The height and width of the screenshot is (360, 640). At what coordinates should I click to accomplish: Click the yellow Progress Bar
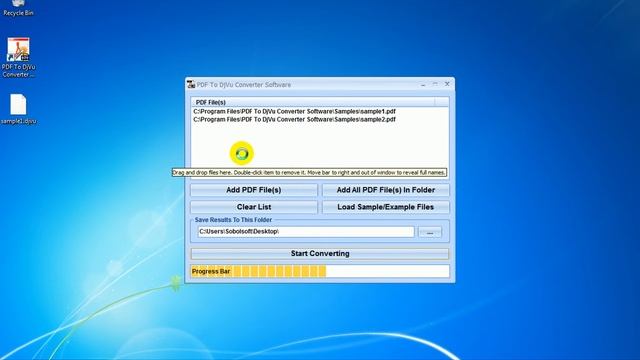[320, 271]
